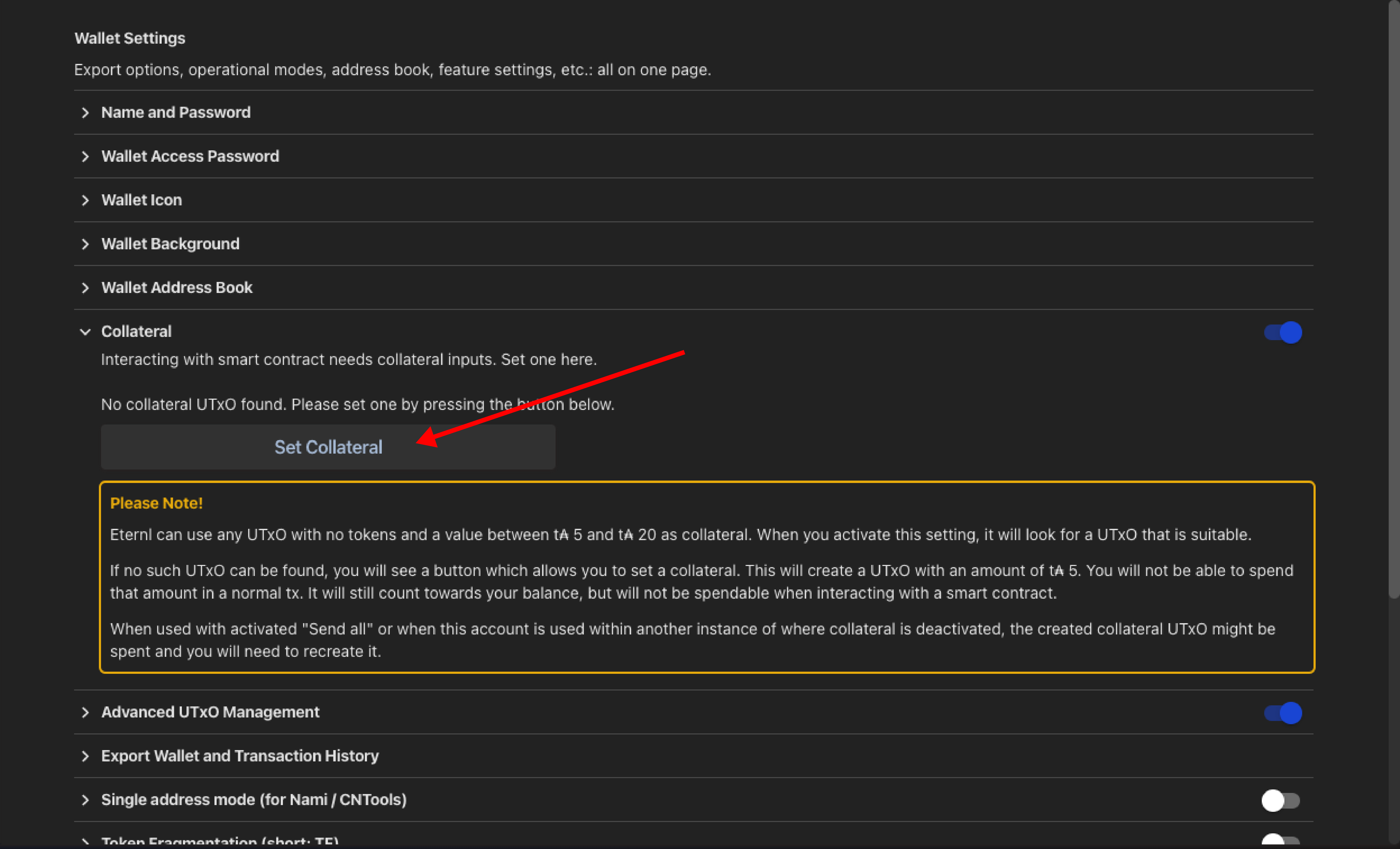Expand Name and Password chevron
Viewport: 1400px width, 849px height.
click(x=85, y=112)
